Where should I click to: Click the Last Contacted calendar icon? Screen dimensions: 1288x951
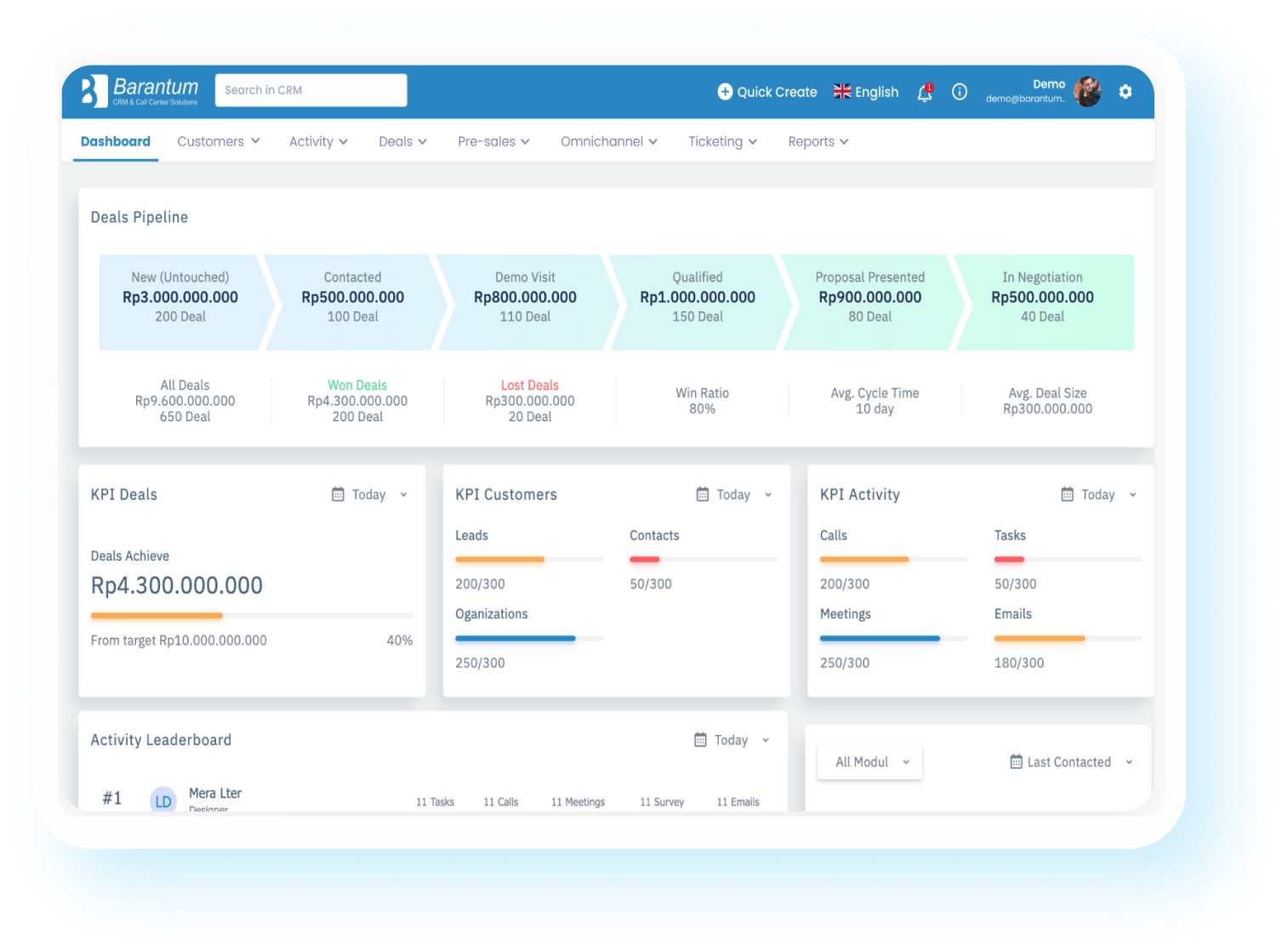pos(1016,761)
